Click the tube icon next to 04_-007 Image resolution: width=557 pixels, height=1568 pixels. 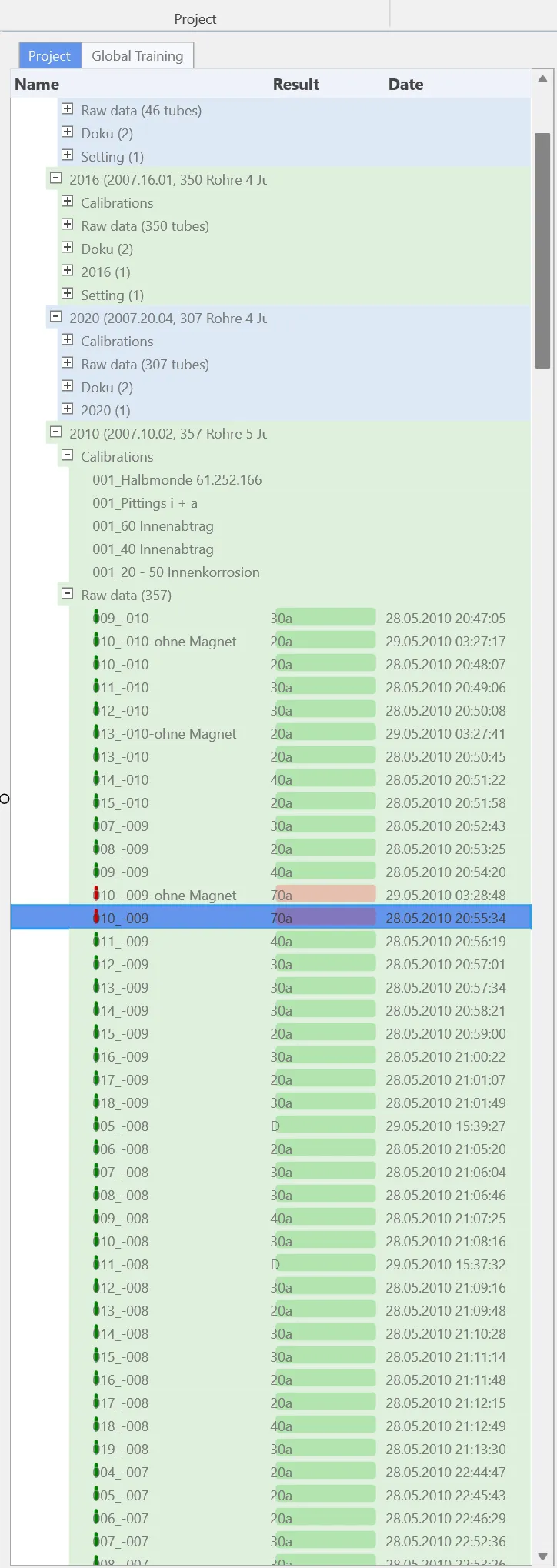pyautogui.click(x=96, y=1471)
